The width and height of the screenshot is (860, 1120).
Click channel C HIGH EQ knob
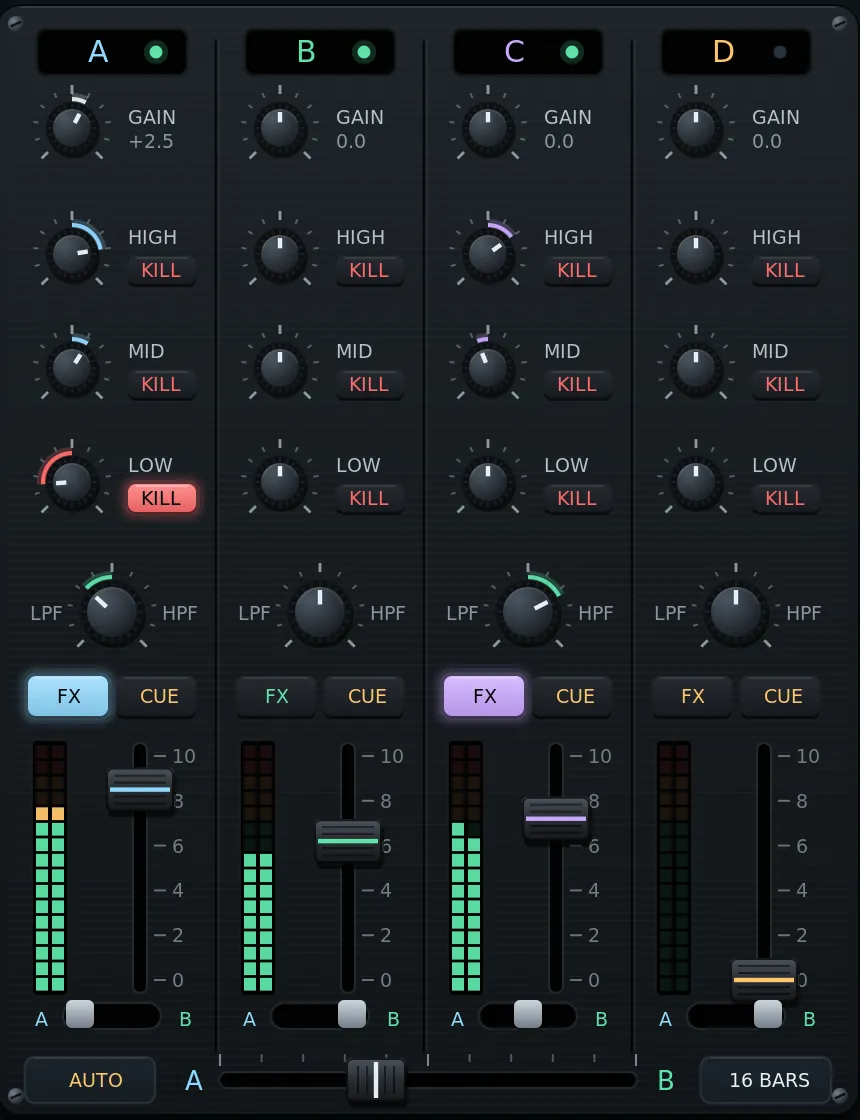click(488, 254)
